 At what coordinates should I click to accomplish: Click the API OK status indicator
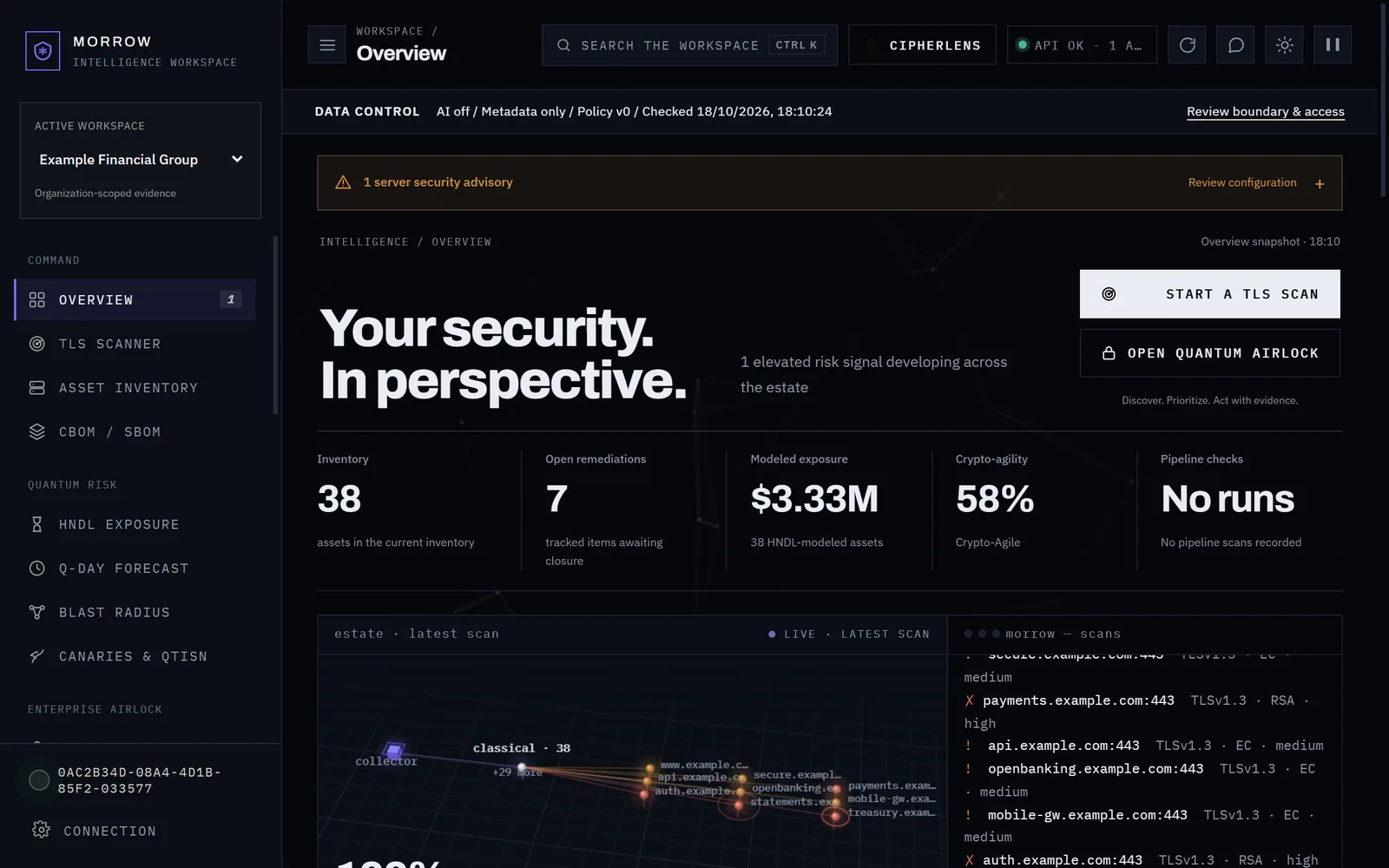coord(1082,45)
